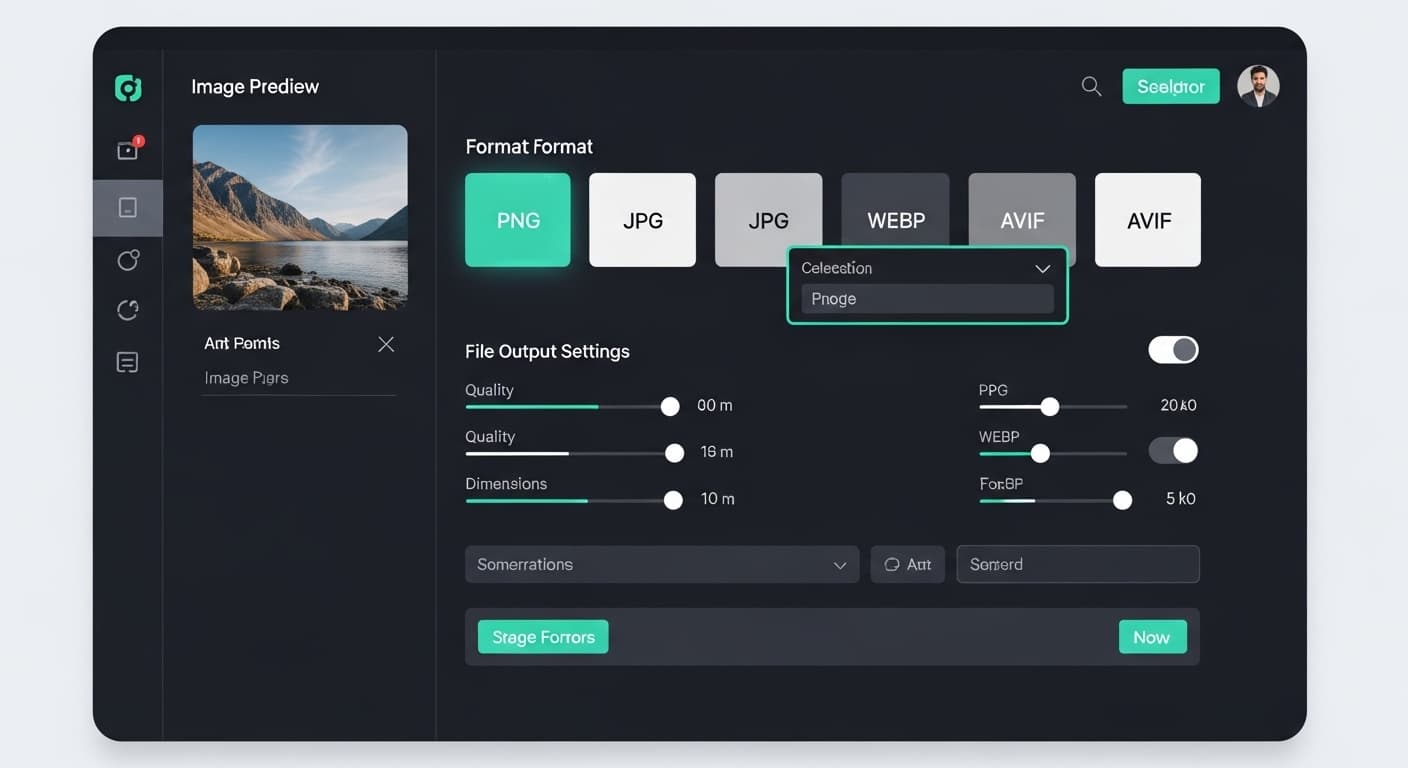Toggle the switch next to File Output Settings

[x=1173, y=349]
